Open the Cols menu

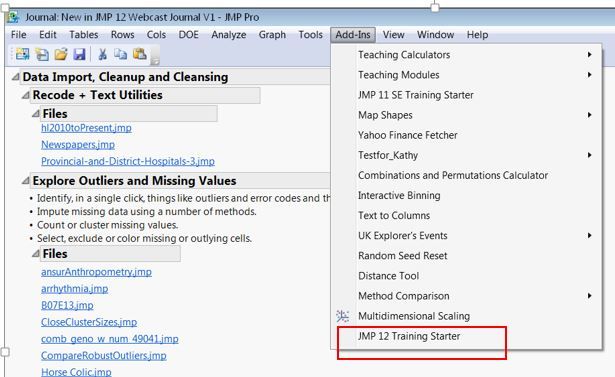pyautogui.click(x=156, y=35)
